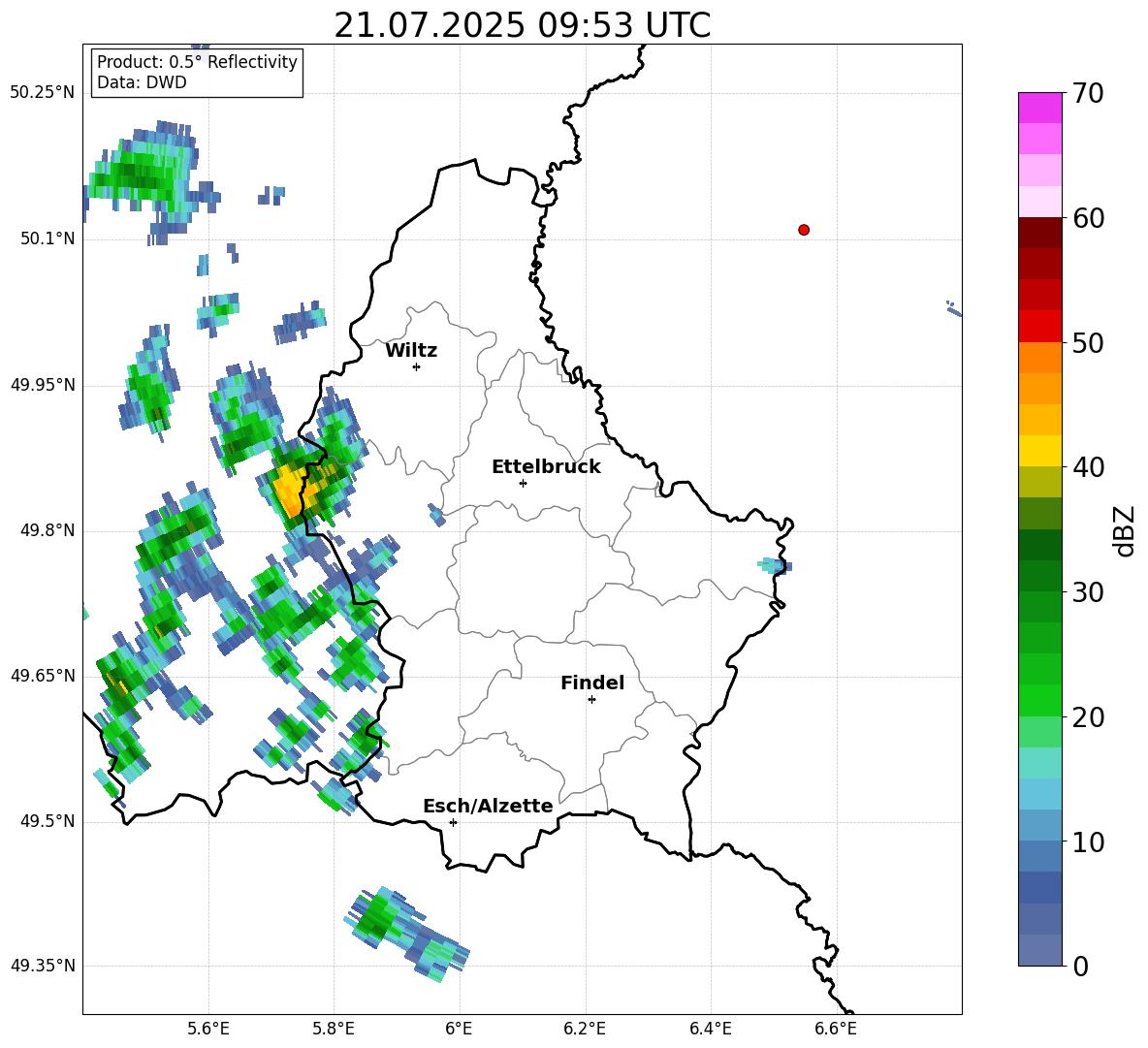Pick the yellow colorbar segment at 40
Image resolution: width=1148 pixels, height=1048 pixels.
[1039, 451]
